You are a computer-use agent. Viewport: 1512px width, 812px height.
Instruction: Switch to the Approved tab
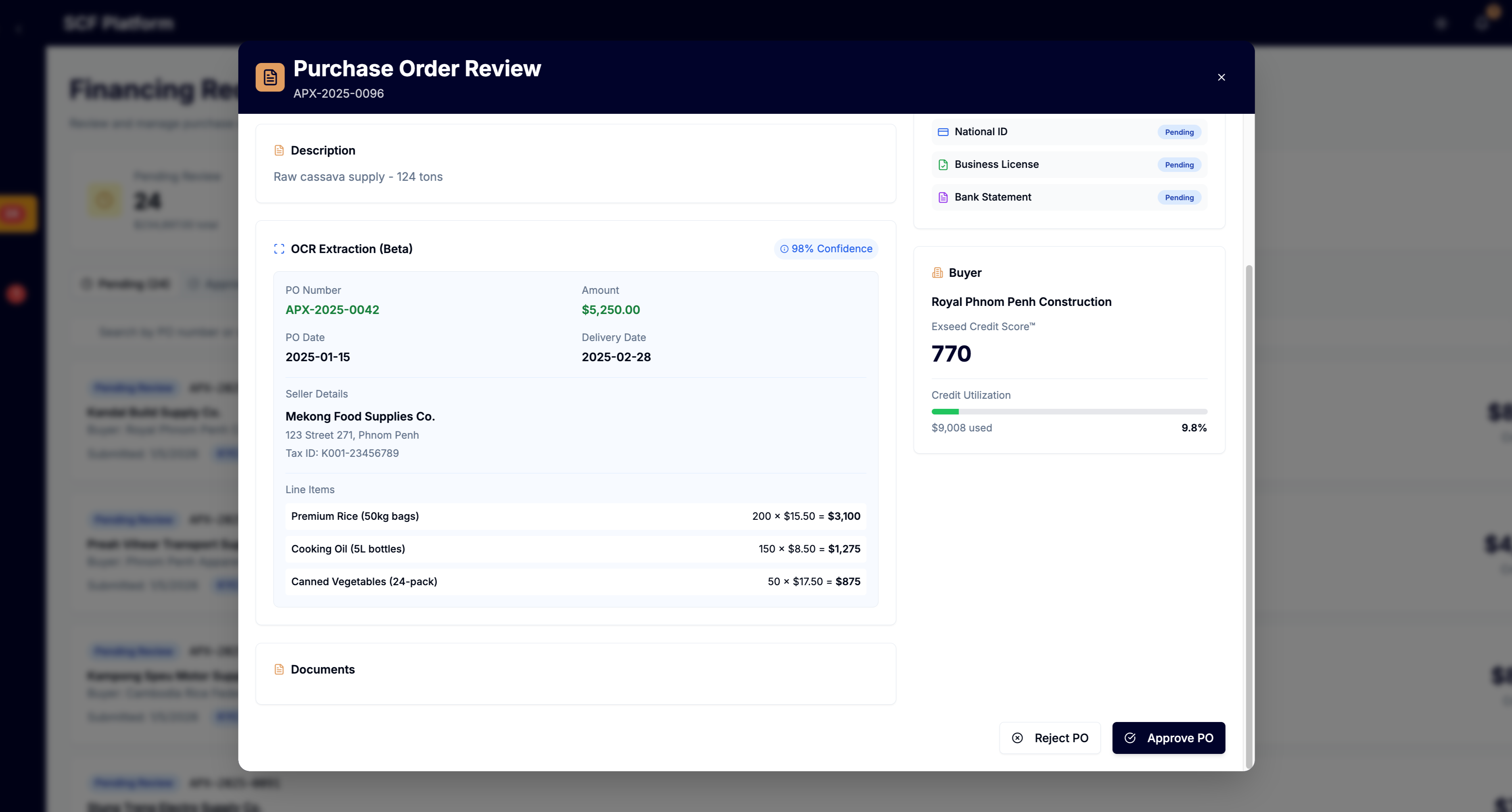pos(217,284)
